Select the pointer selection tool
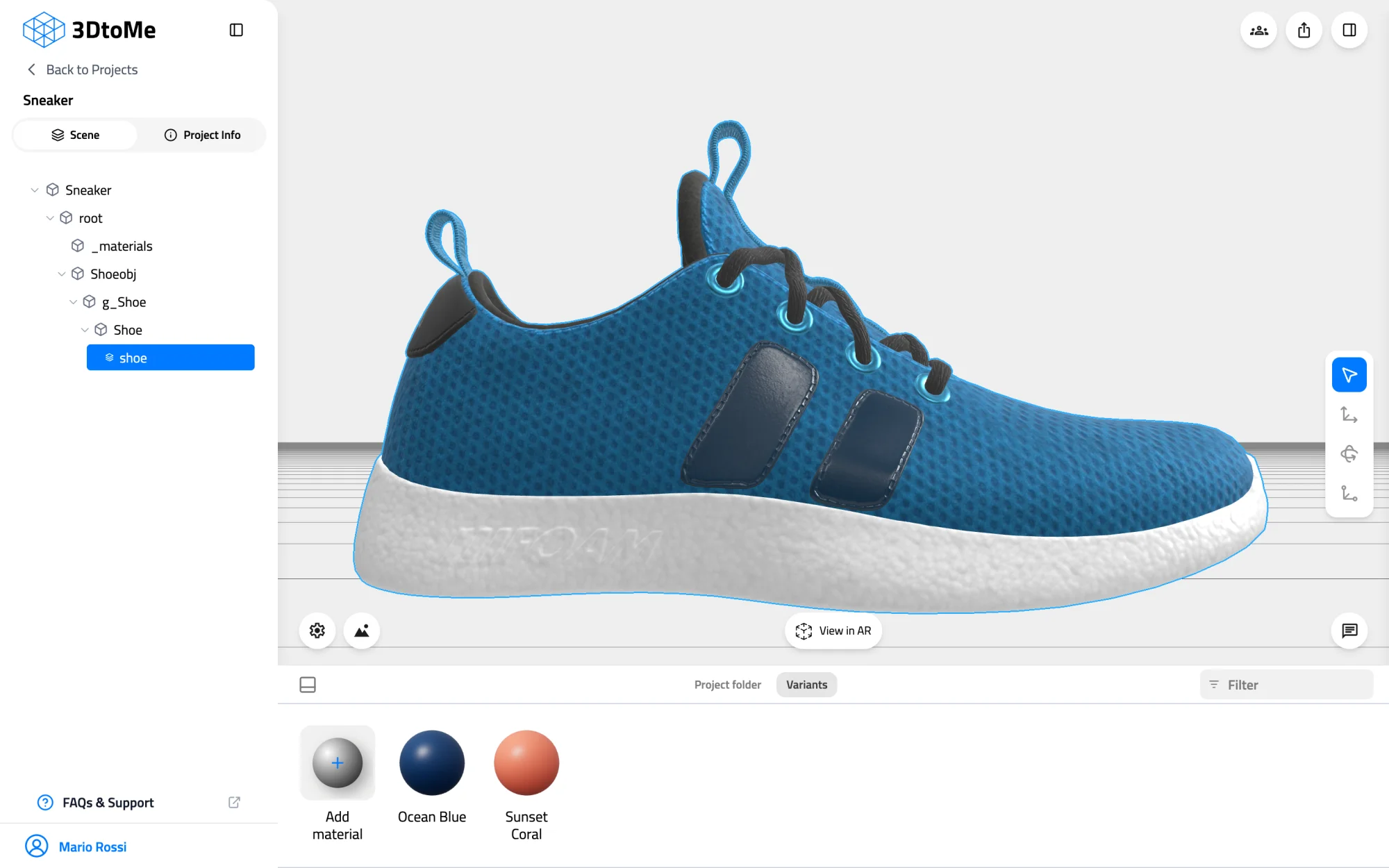The width and height of the screenshot is (1389, 868). click(1349, 375)
